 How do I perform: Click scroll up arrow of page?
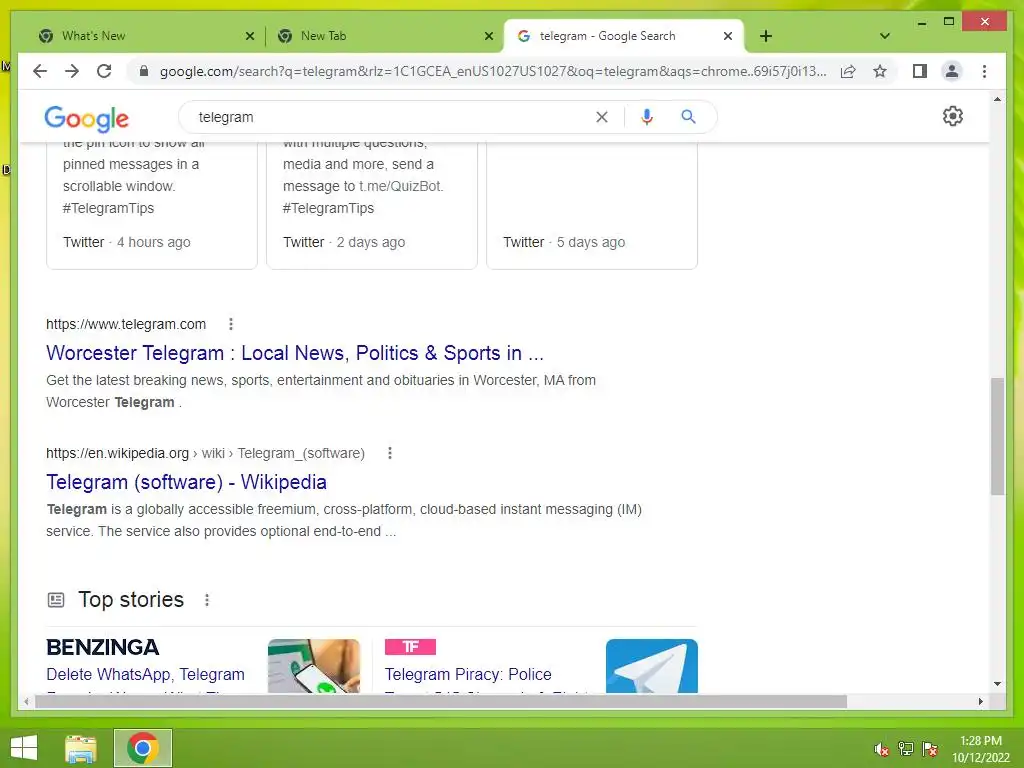pyautogui.click(x=997, y=99)
